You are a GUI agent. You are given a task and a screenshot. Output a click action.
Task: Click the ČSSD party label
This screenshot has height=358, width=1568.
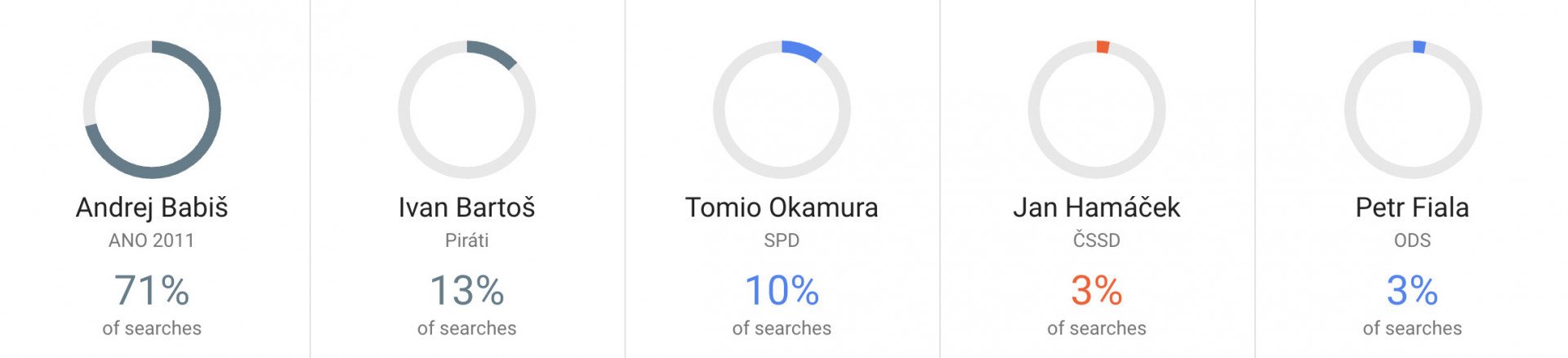click(1097, 240)
